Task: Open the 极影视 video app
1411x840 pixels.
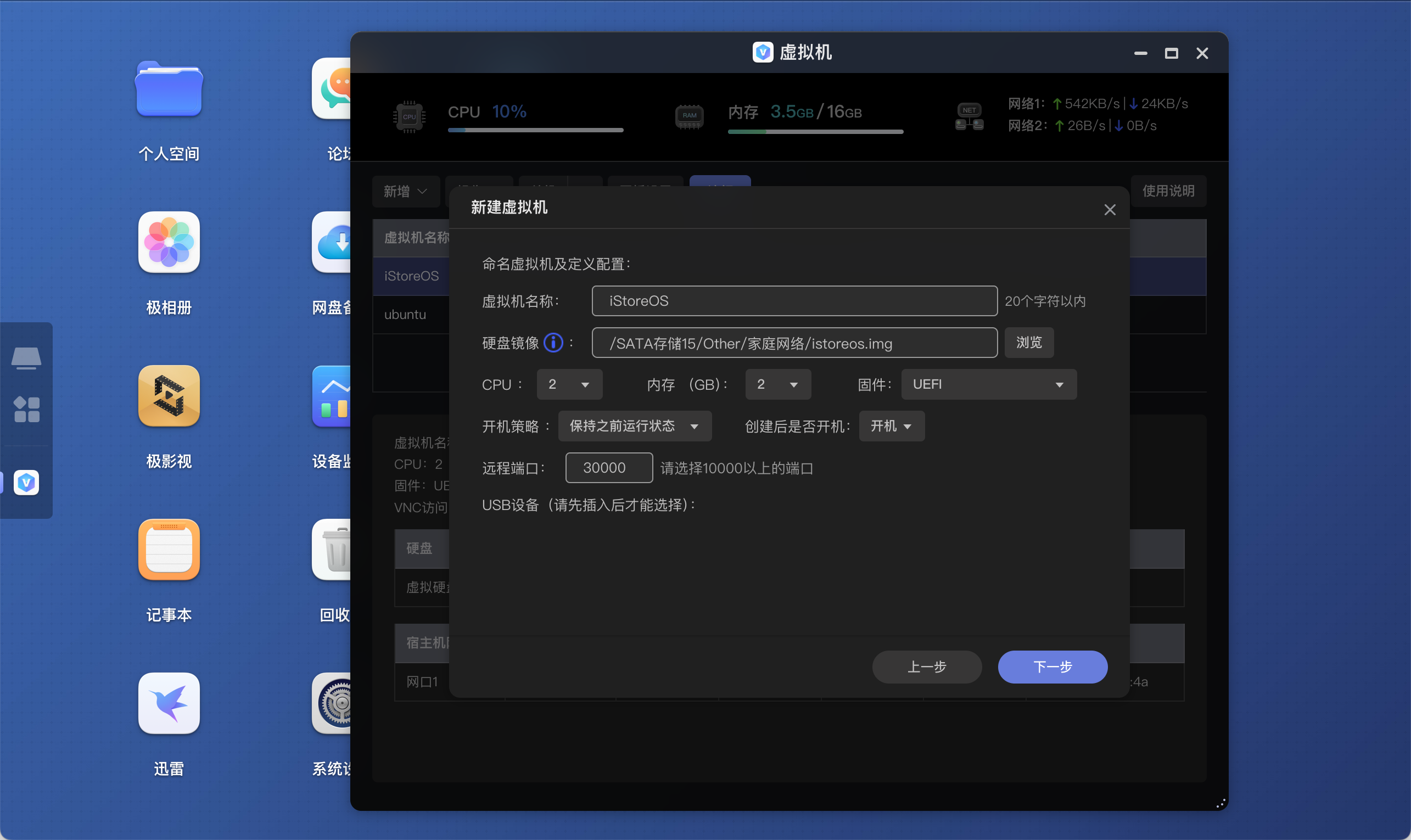Action: (169, 396)
